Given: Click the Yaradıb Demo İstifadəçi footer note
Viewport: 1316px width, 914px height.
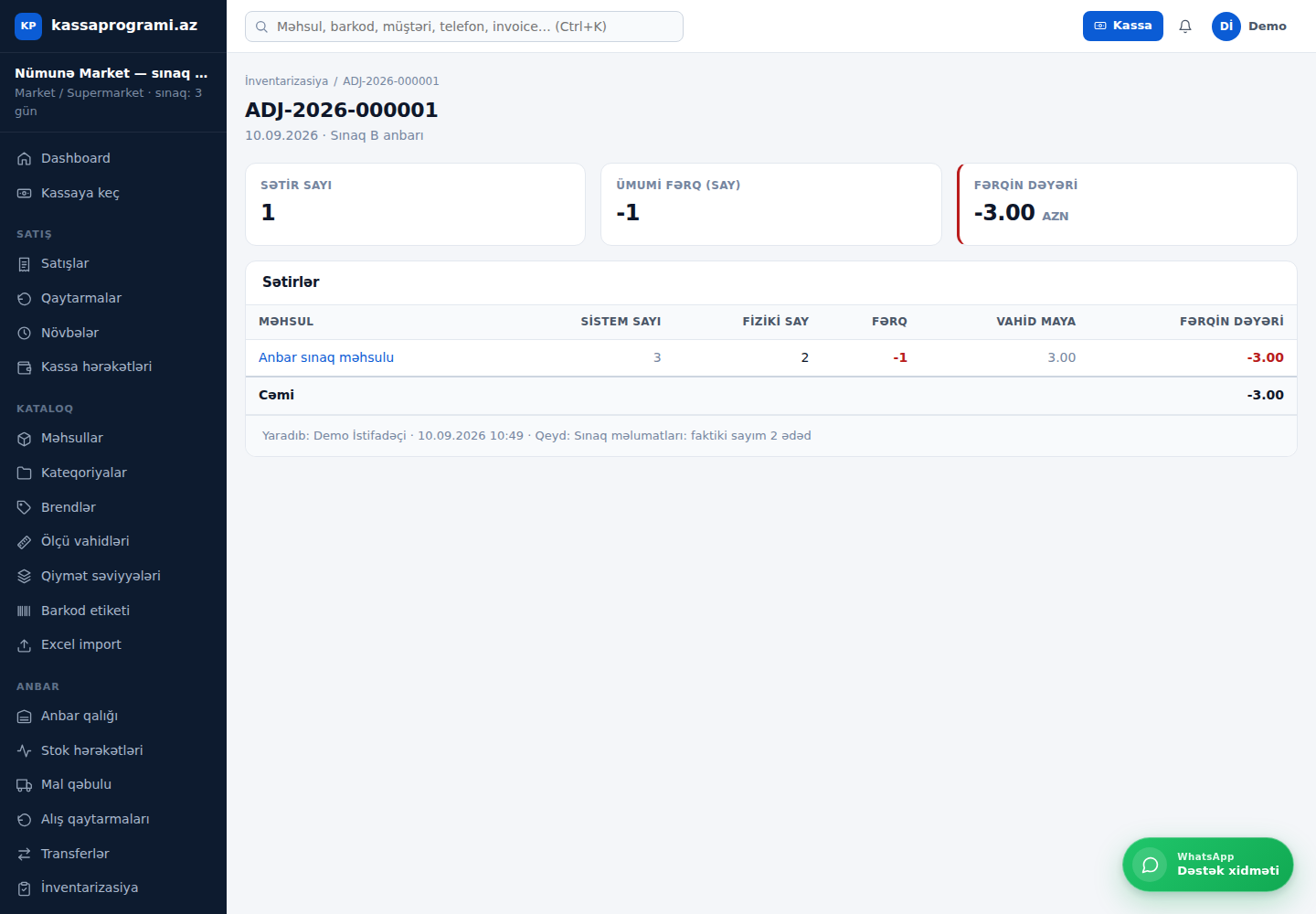Looking at the screenshot, I should 536,436.
